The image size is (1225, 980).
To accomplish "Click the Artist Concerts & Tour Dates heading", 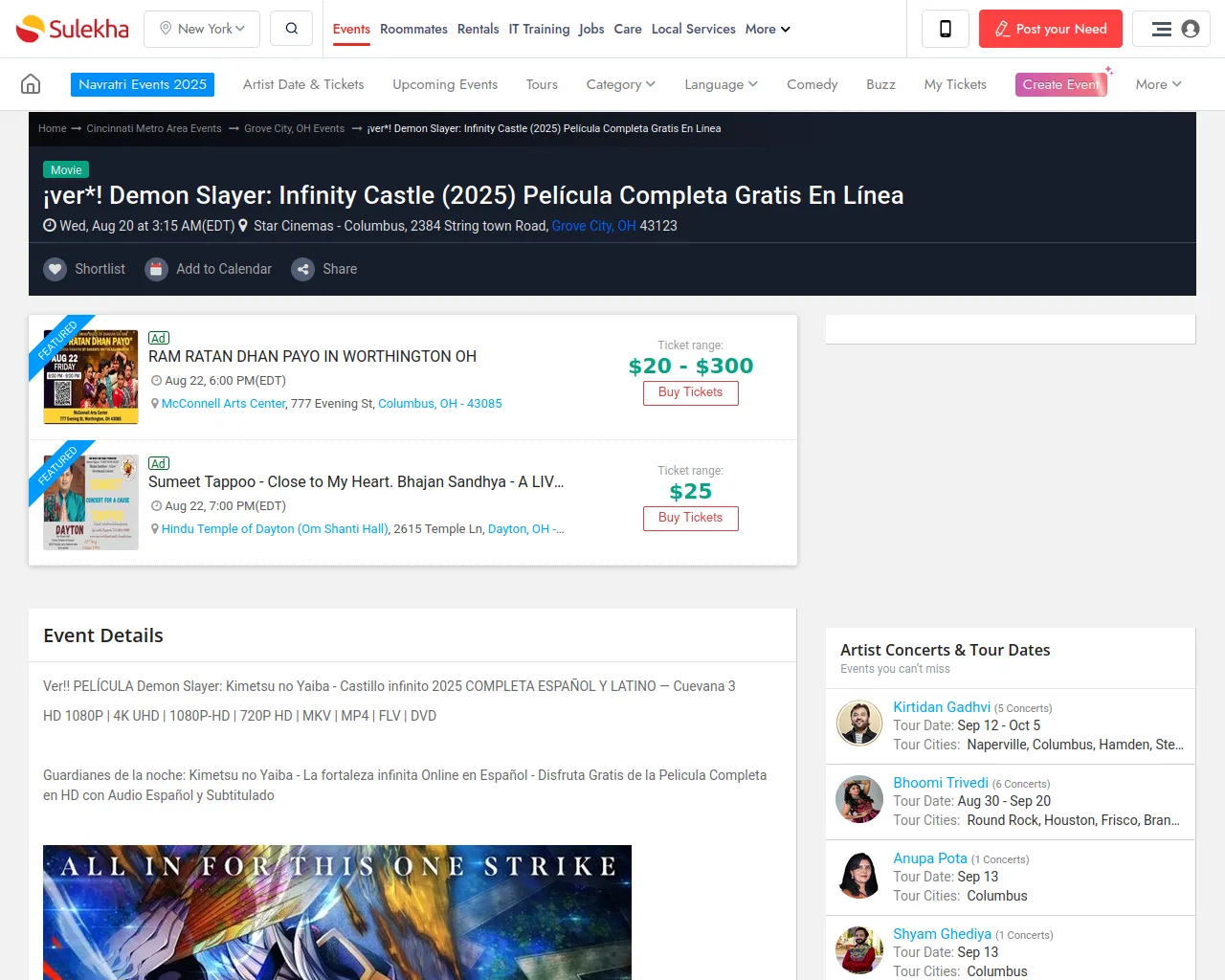I will pyautogui.click(x=946, y=650).
